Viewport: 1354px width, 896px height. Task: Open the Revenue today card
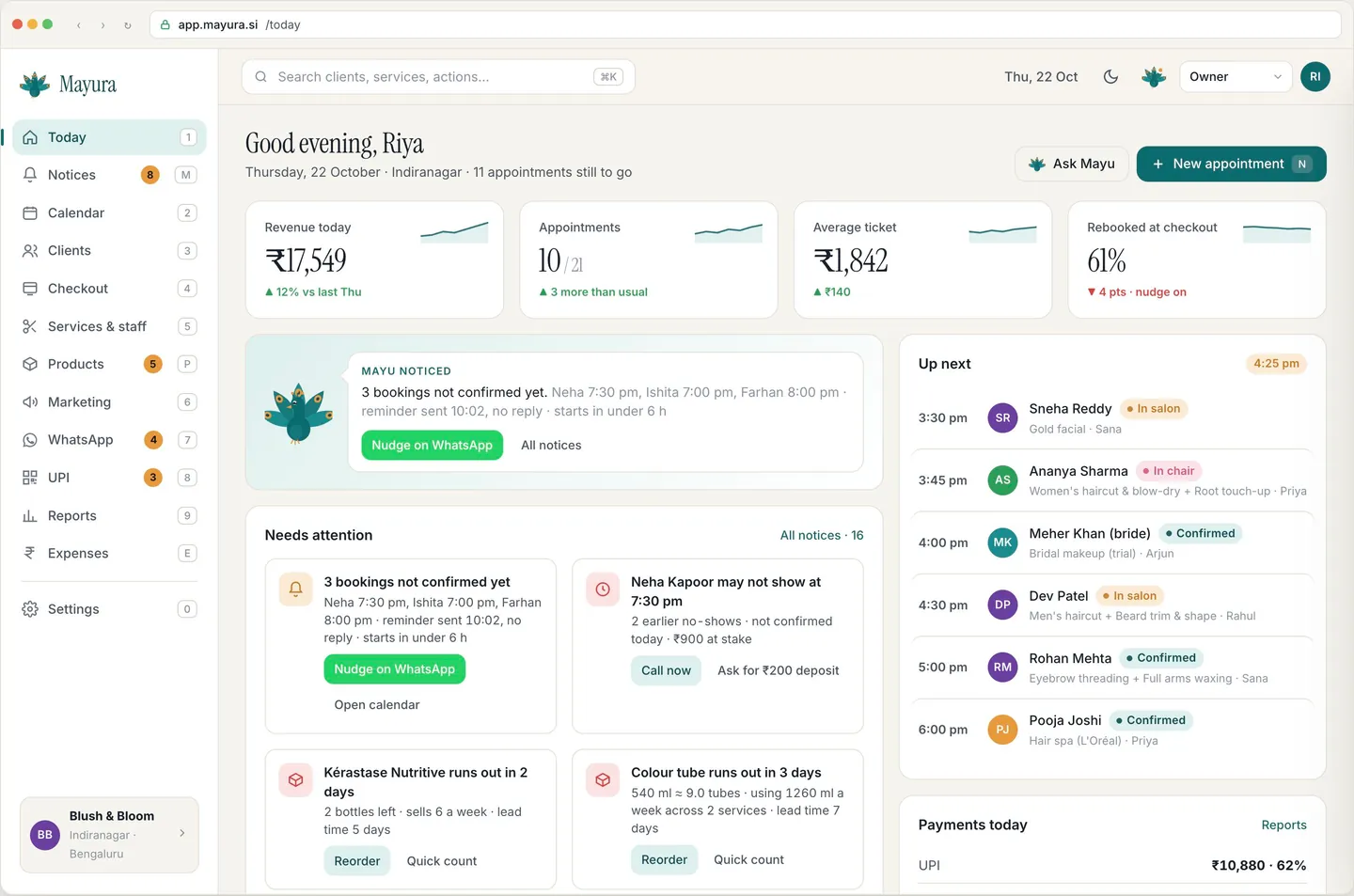coord(374,260)
